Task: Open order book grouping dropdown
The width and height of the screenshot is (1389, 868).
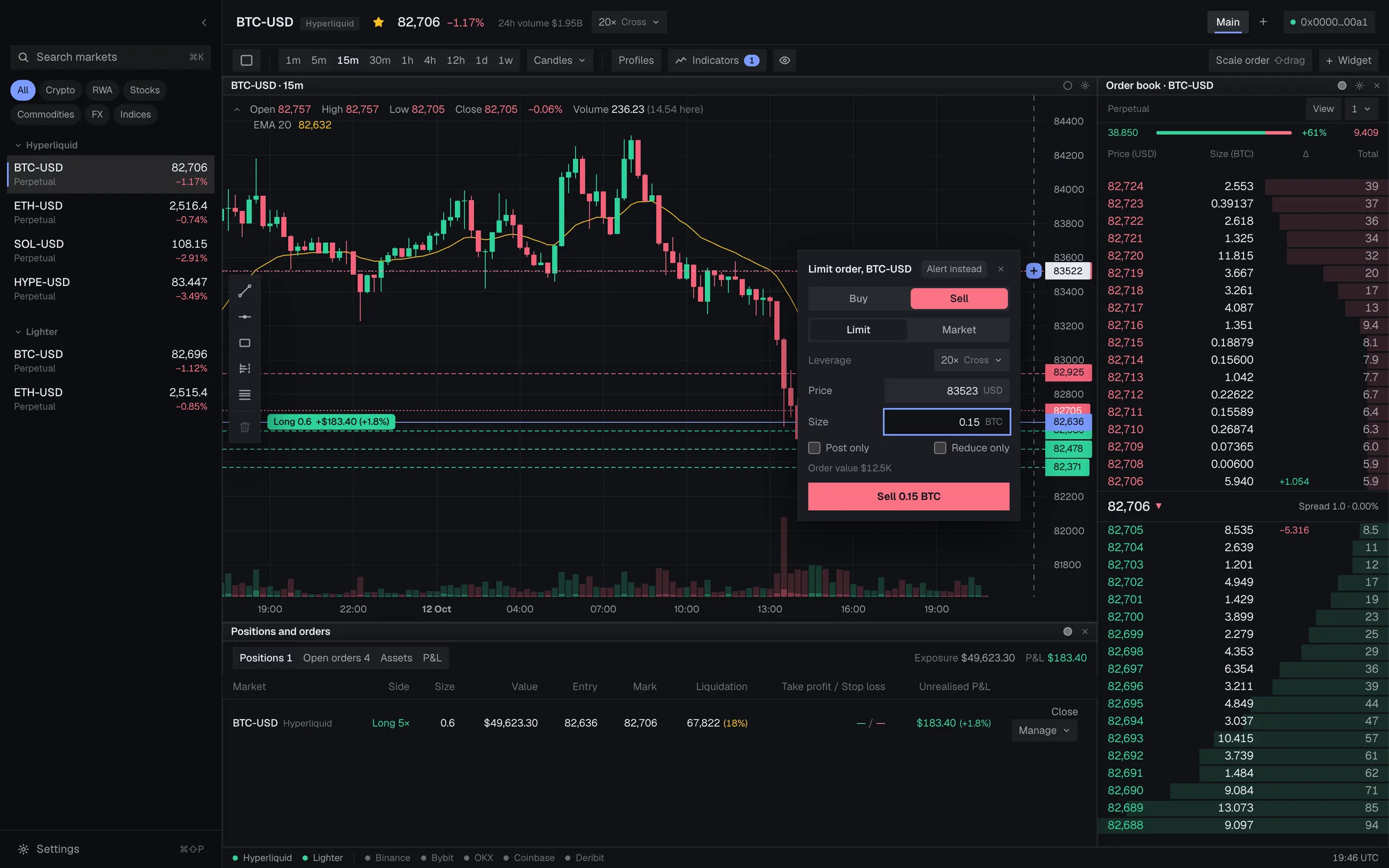Action: coord(1361,109)
